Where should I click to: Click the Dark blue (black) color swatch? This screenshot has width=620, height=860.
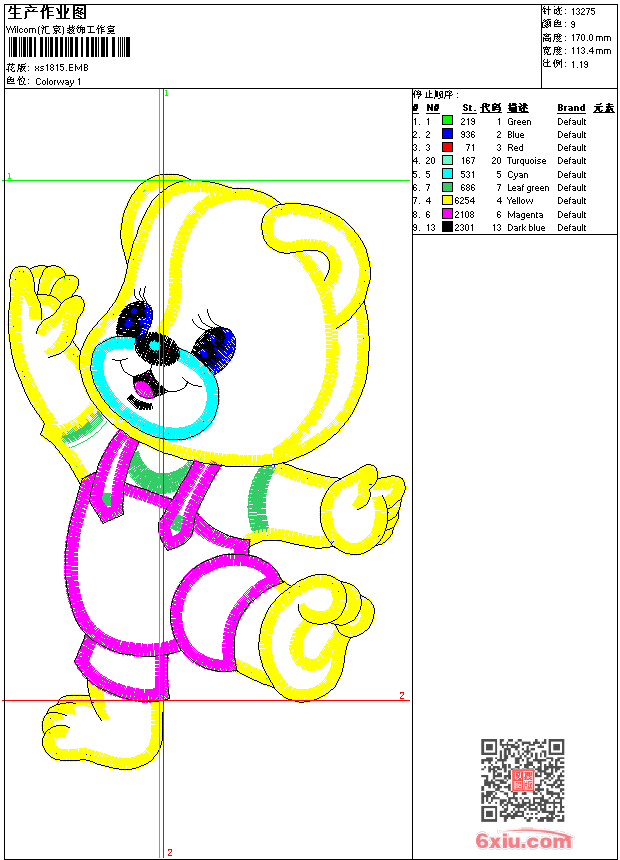pos(447,227)
